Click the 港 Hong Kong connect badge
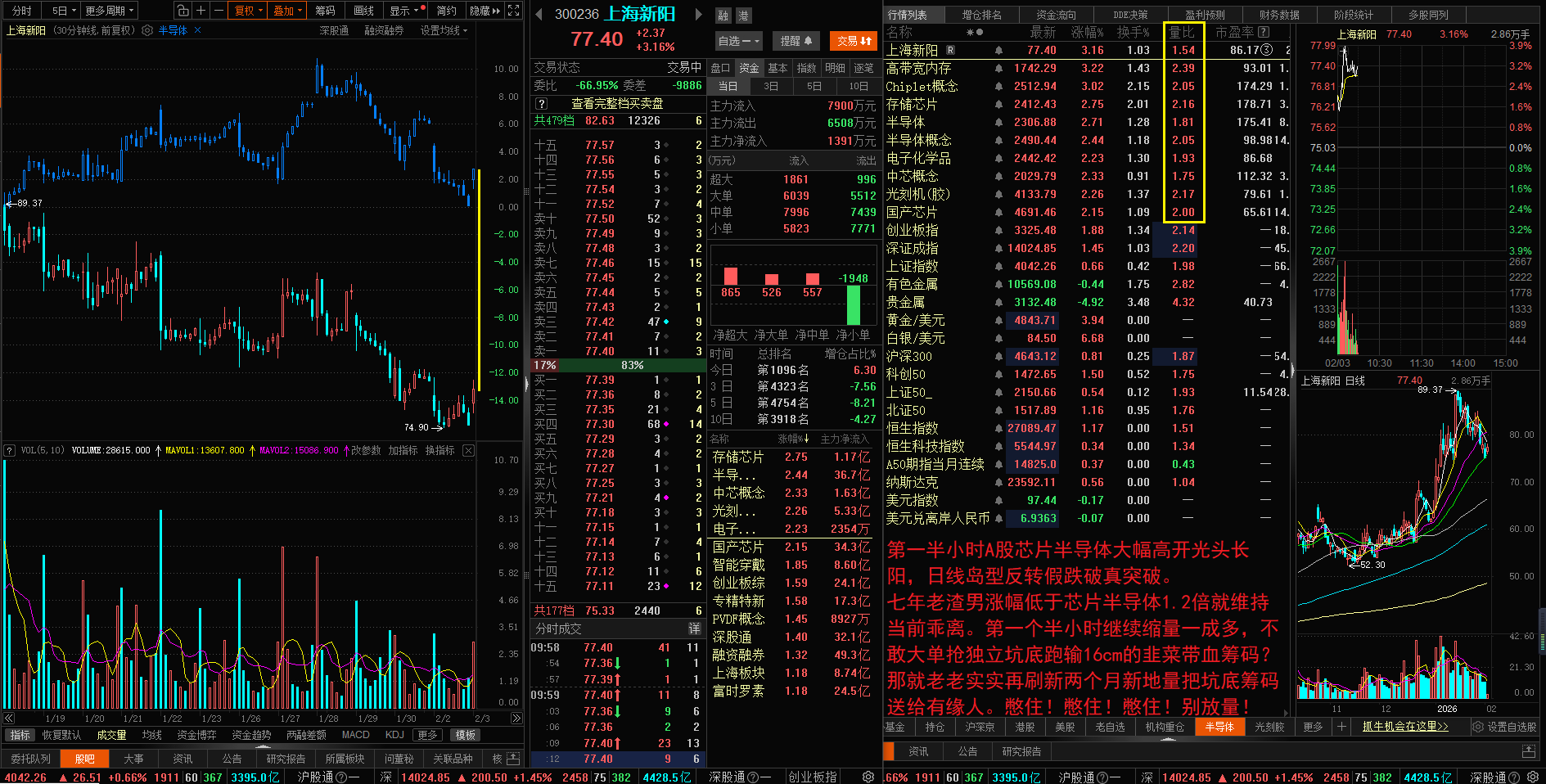The height and width of the screenshot is (784, 1546). tap(743, 16)
